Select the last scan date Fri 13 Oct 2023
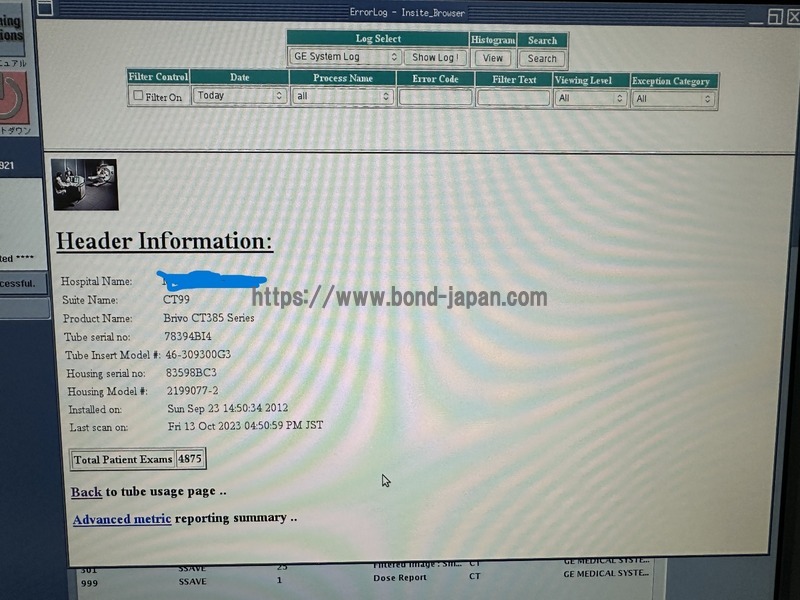 (245, 426)
